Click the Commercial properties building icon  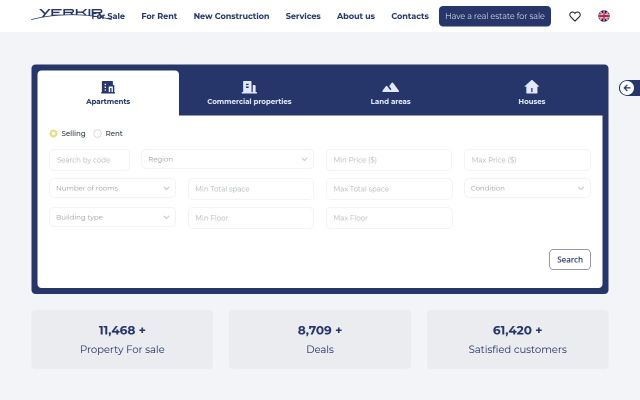249,87
